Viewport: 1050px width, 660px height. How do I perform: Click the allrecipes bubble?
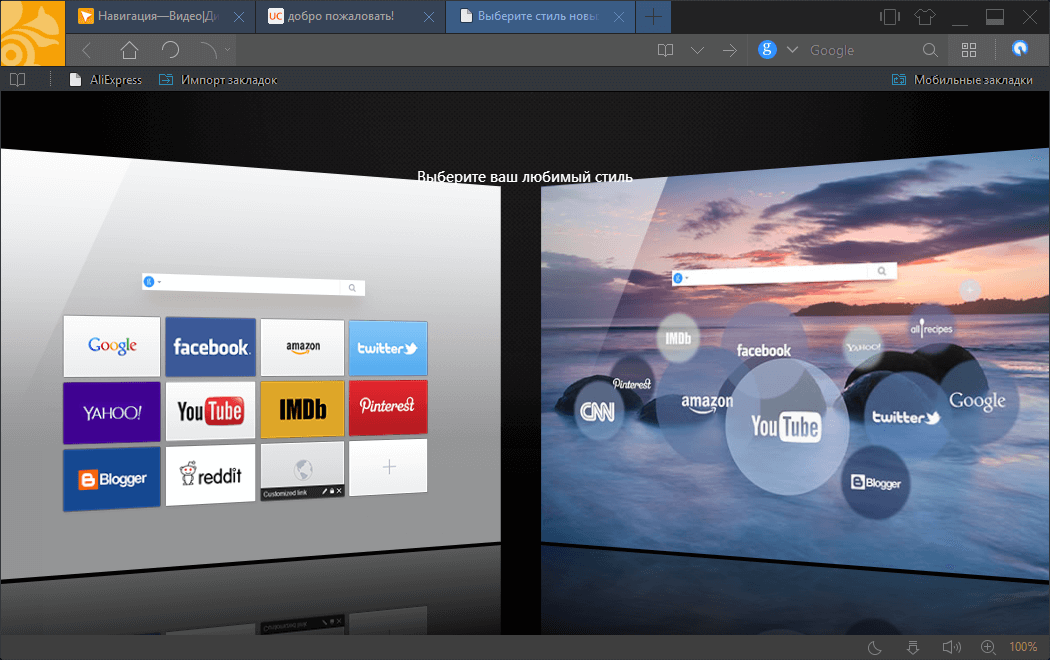(x=931, y=328)
